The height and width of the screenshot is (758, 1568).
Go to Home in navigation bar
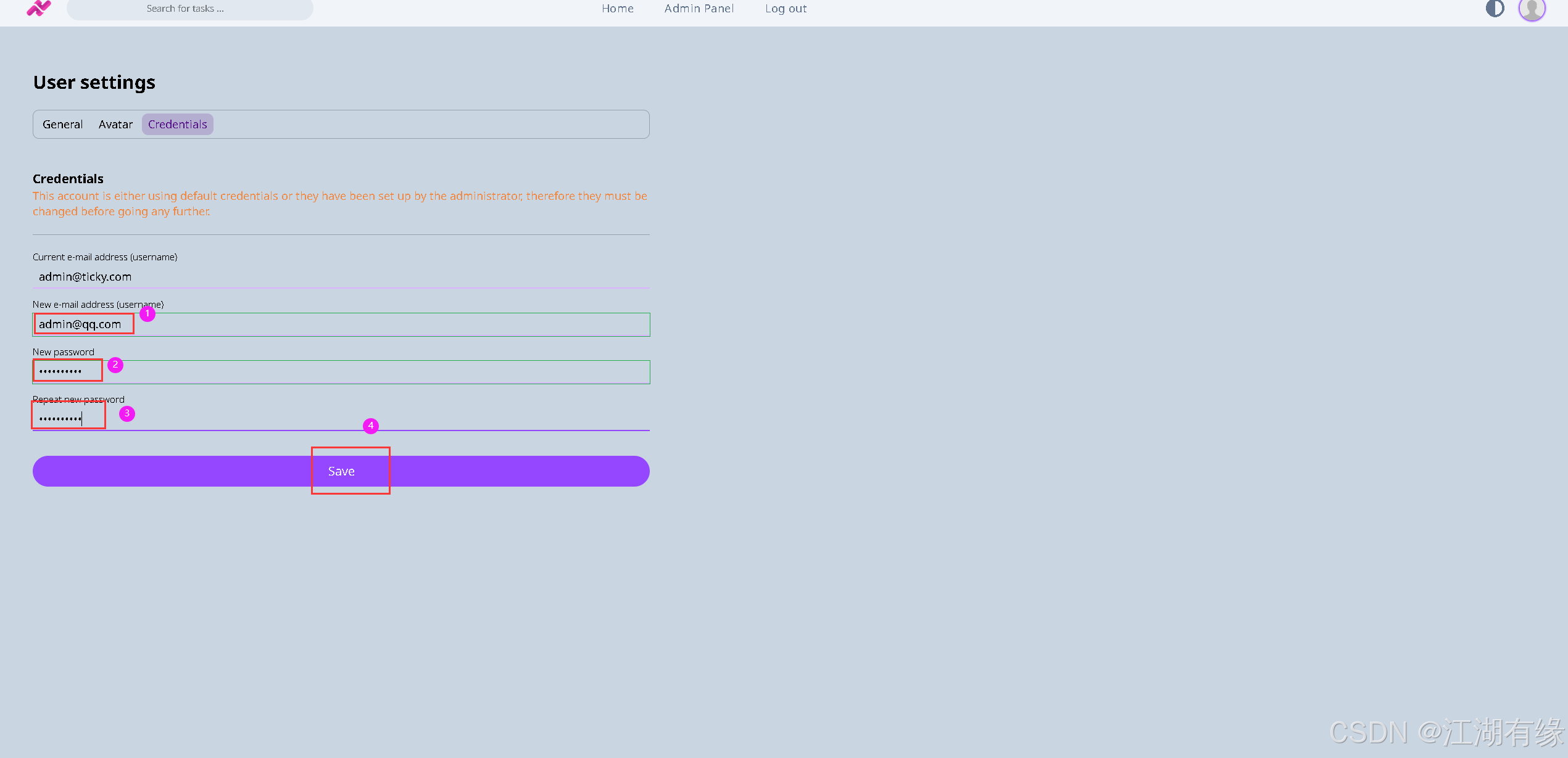pos(618,9)
